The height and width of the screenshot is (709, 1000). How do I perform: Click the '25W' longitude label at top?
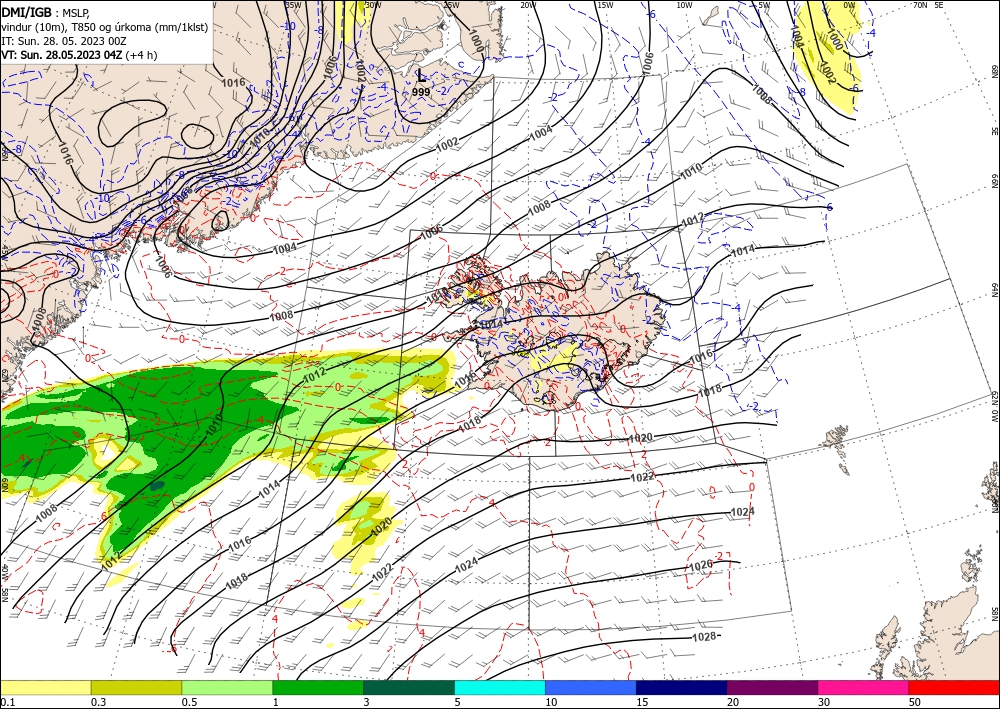click(451, 5)
